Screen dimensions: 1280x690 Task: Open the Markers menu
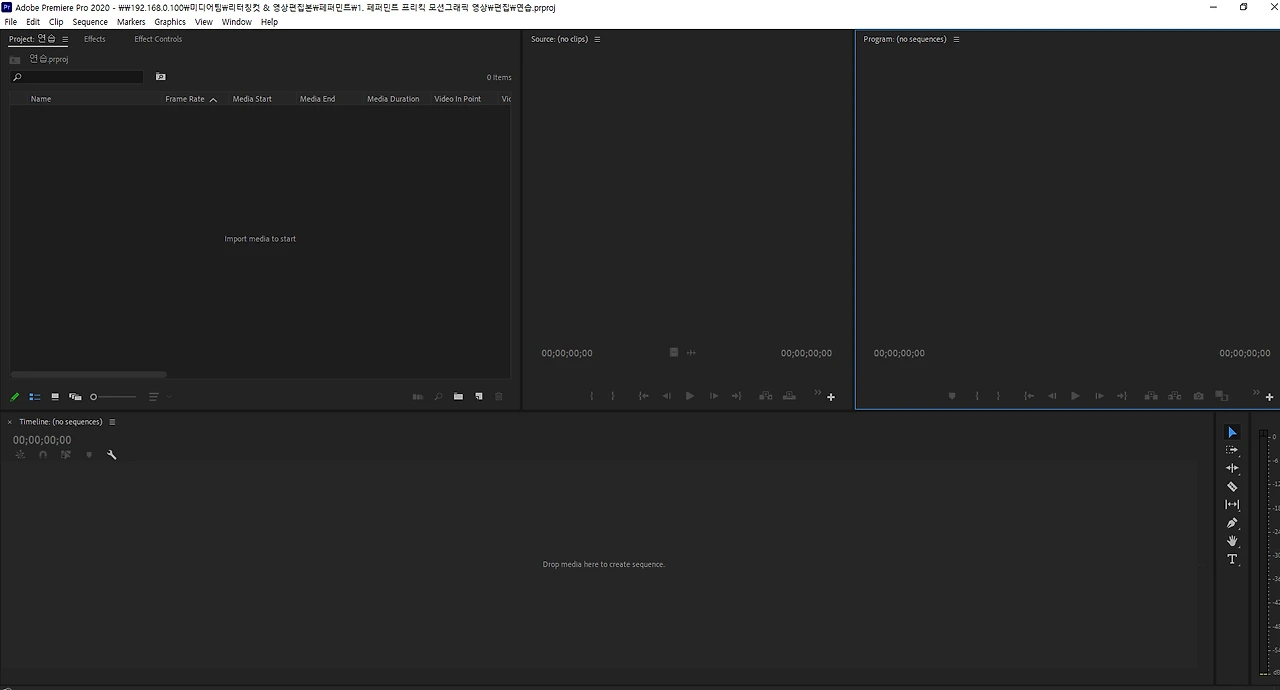pos(131,22)
